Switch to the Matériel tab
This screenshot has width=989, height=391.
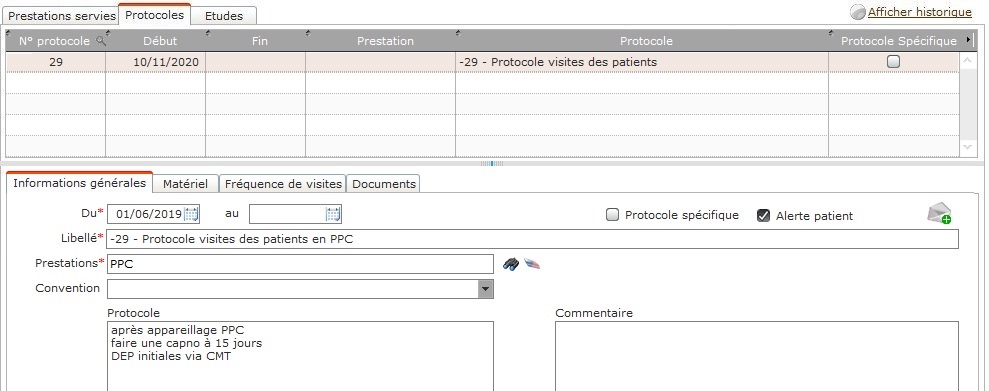[185, 184]
